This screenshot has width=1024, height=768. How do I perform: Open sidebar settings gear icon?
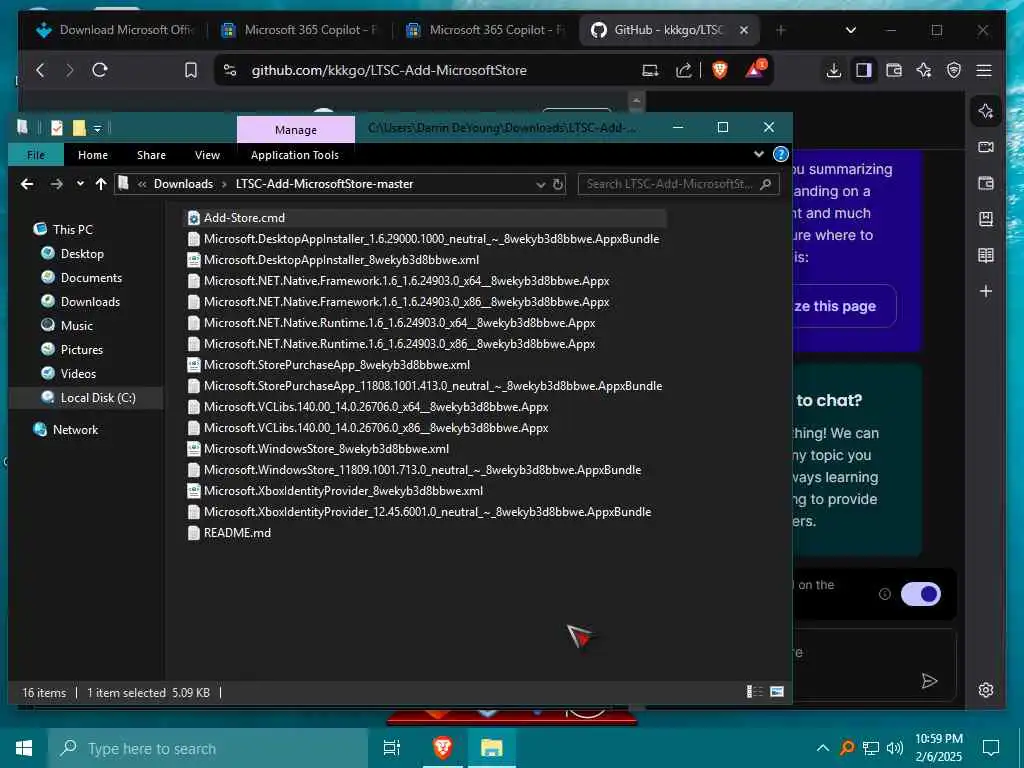tap(985, 690)
